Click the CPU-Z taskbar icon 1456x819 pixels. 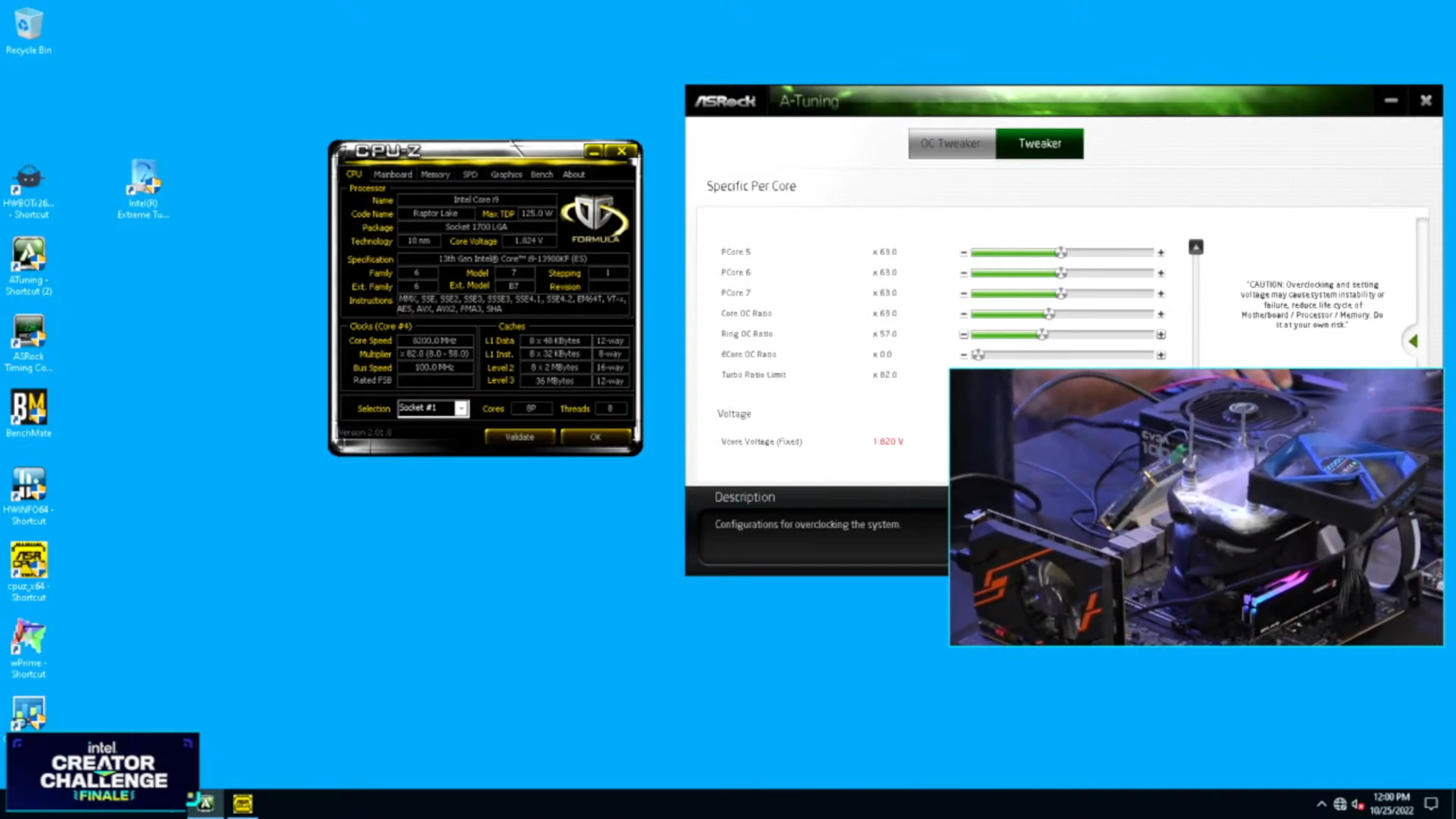point(243,804)
